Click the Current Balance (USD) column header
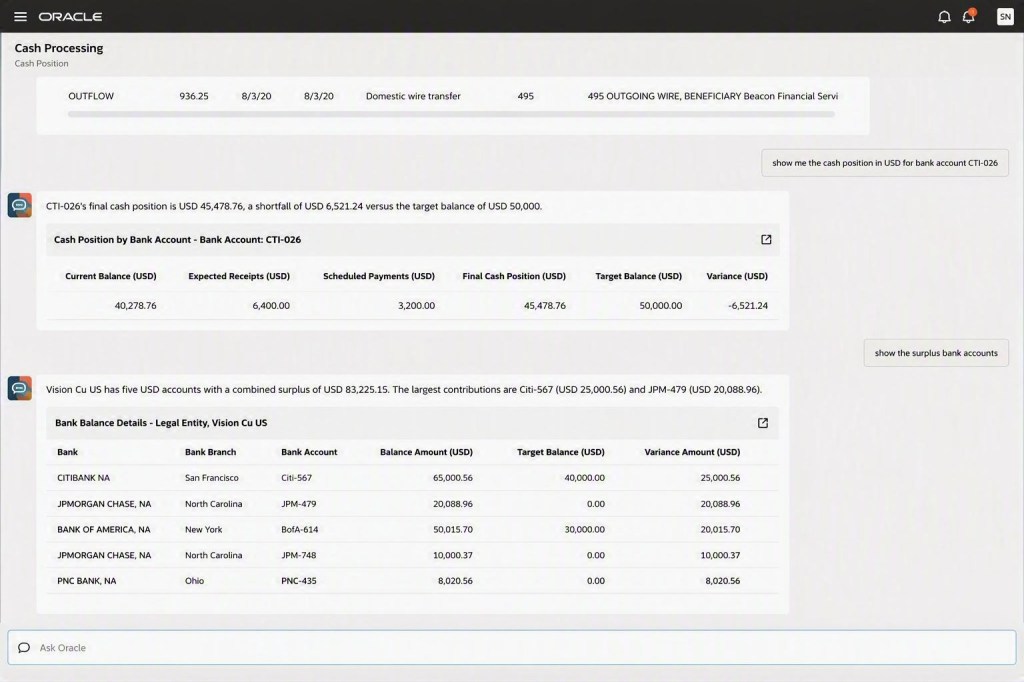Image resolution: width=1024 pixels, height=682 pixels. 110,276
